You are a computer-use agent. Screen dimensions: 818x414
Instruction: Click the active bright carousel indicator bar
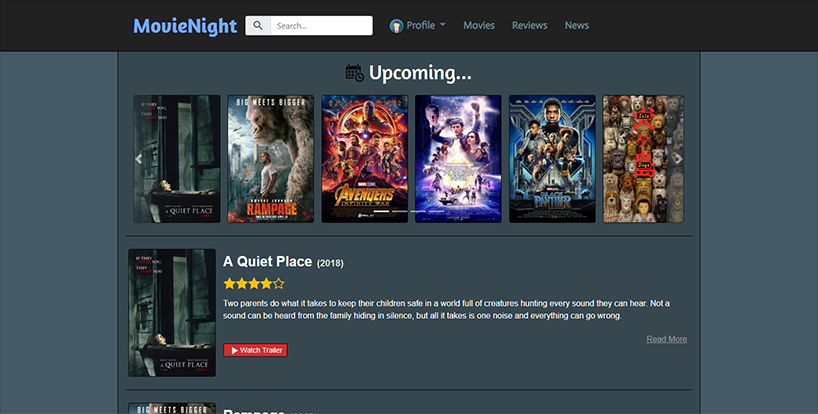coord(381,211)
